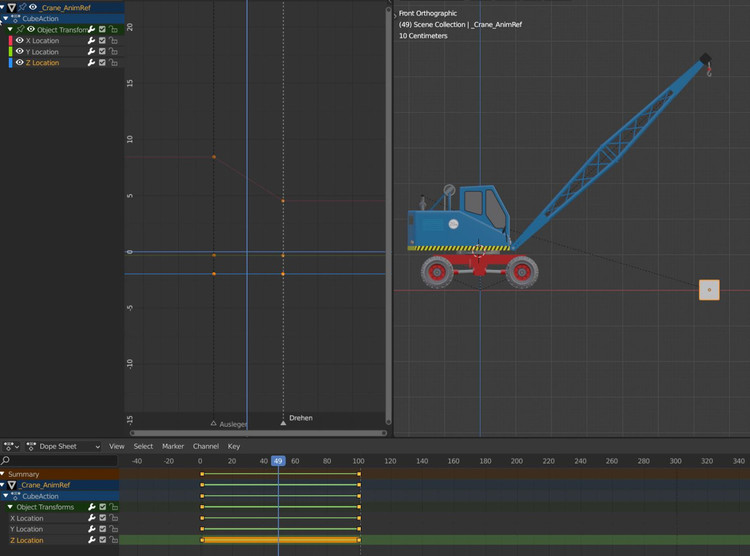Collapse CubeAction row in Dope Sheet
The height and width of the screenshot is (556, 750).
point(6,496)
